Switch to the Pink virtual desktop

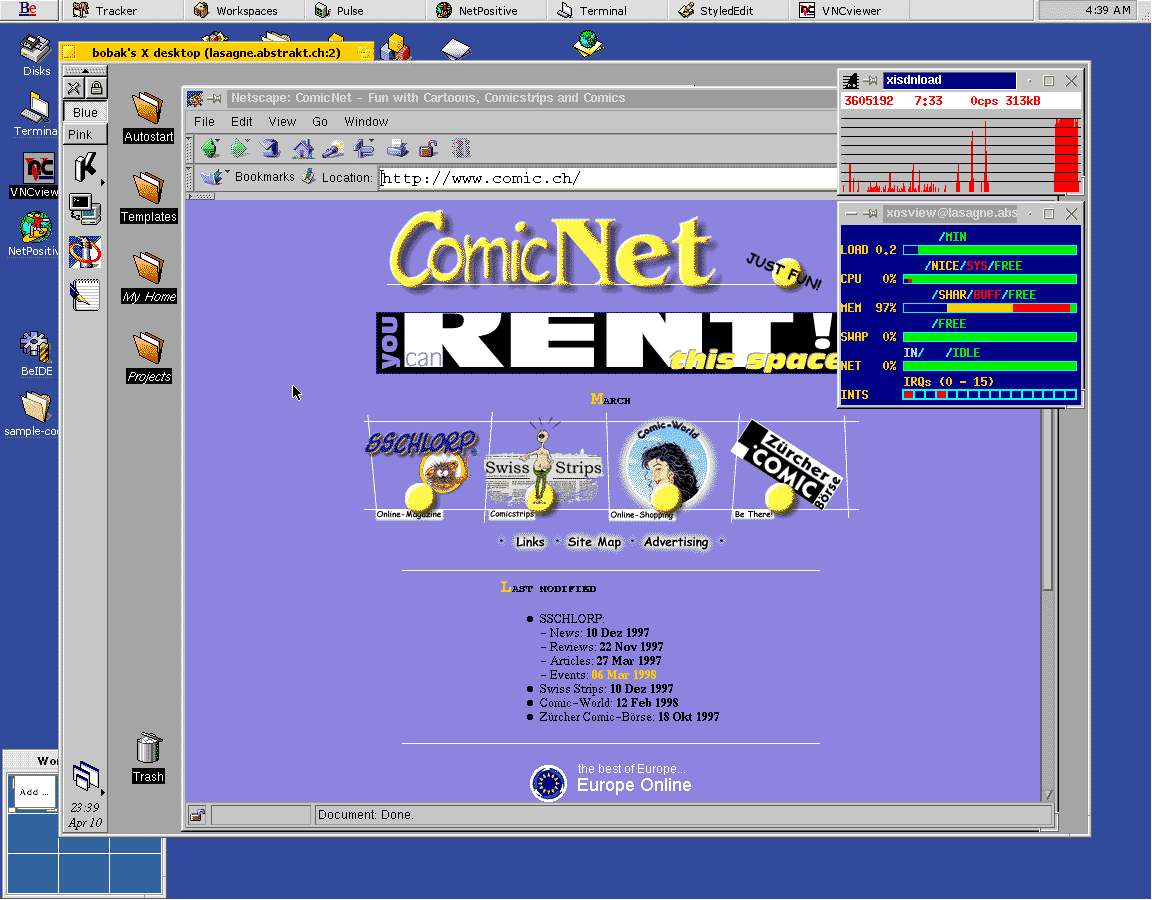click(85, 134)
